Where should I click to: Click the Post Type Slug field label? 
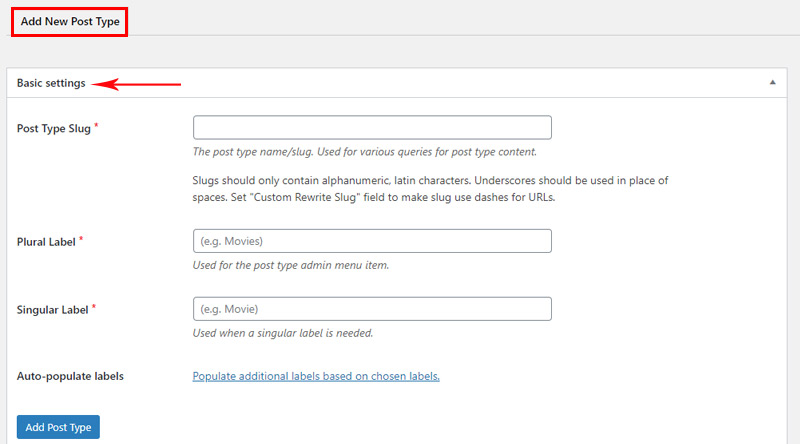tap(54, 129)
